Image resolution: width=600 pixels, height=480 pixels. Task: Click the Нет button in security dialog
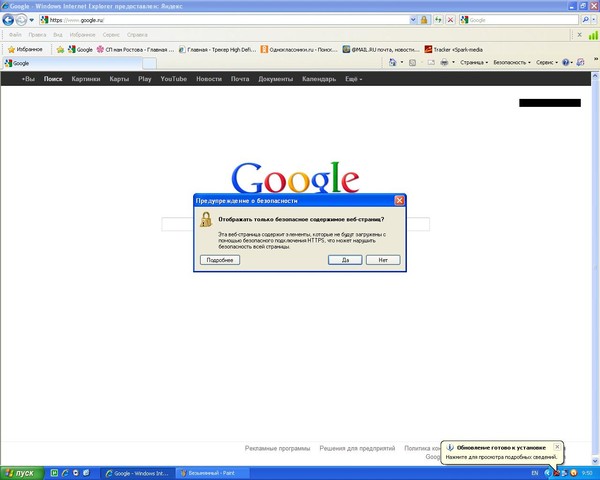click(383, 260)
